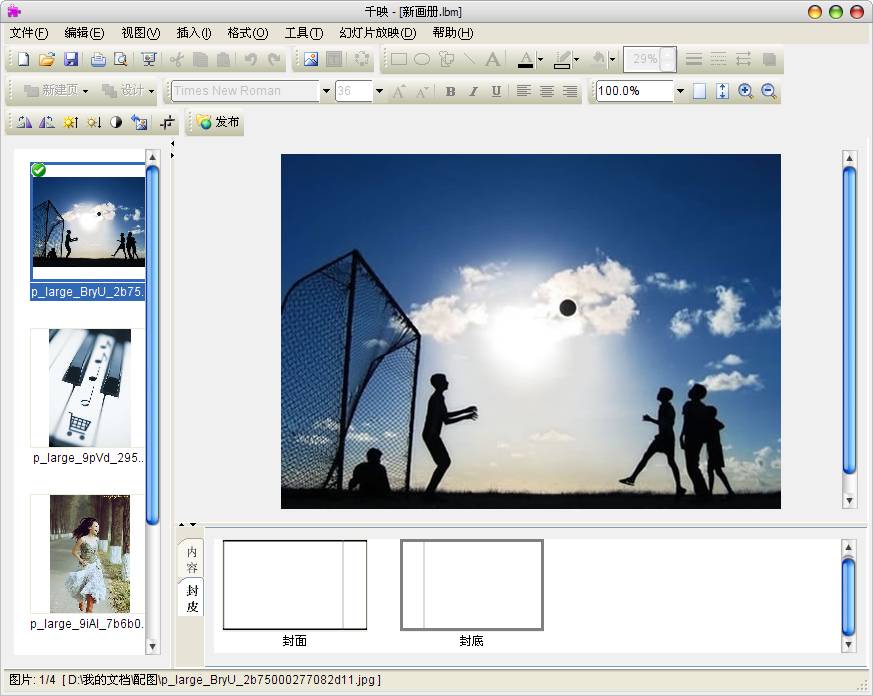Open the zoom percentage dropdown
Screen dimensions: 873x696
[x=680, y=91]
